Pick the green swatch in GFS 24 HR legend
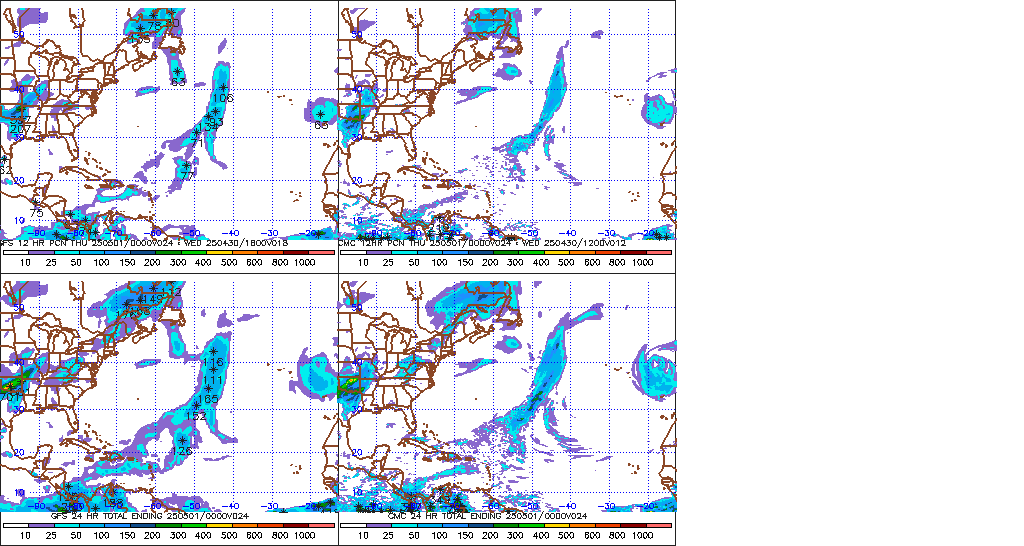Viewport: 1024px width, 546px height. [194, 525]
